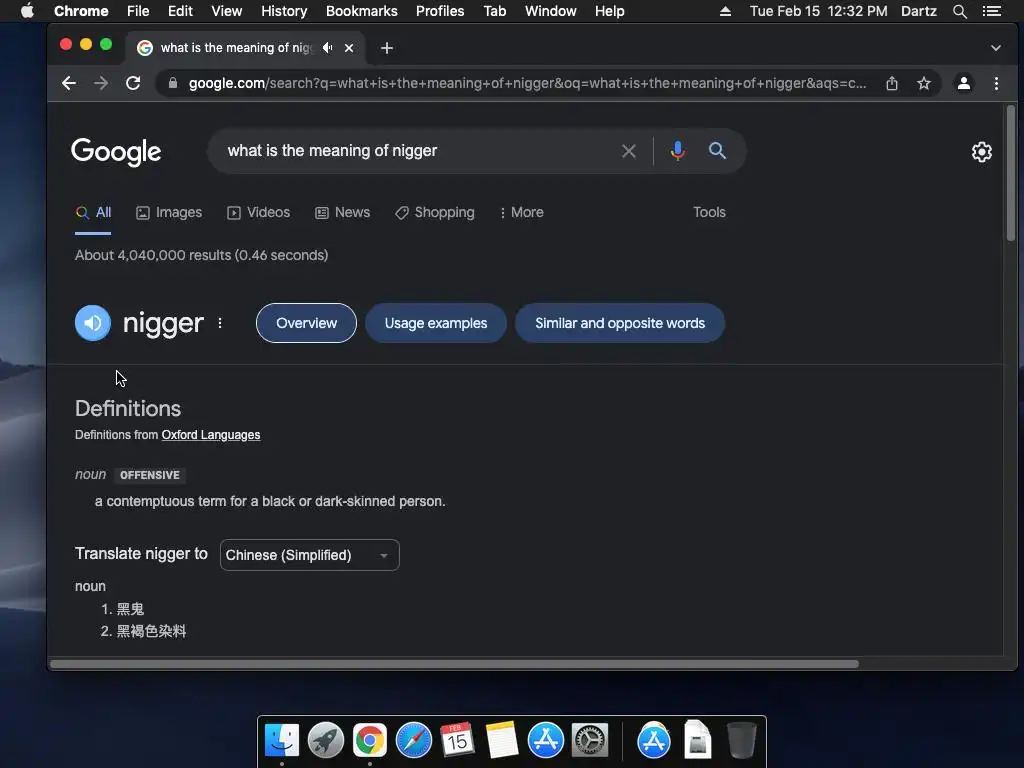
Task: Switch to News results tab
Action: [343, 212]
